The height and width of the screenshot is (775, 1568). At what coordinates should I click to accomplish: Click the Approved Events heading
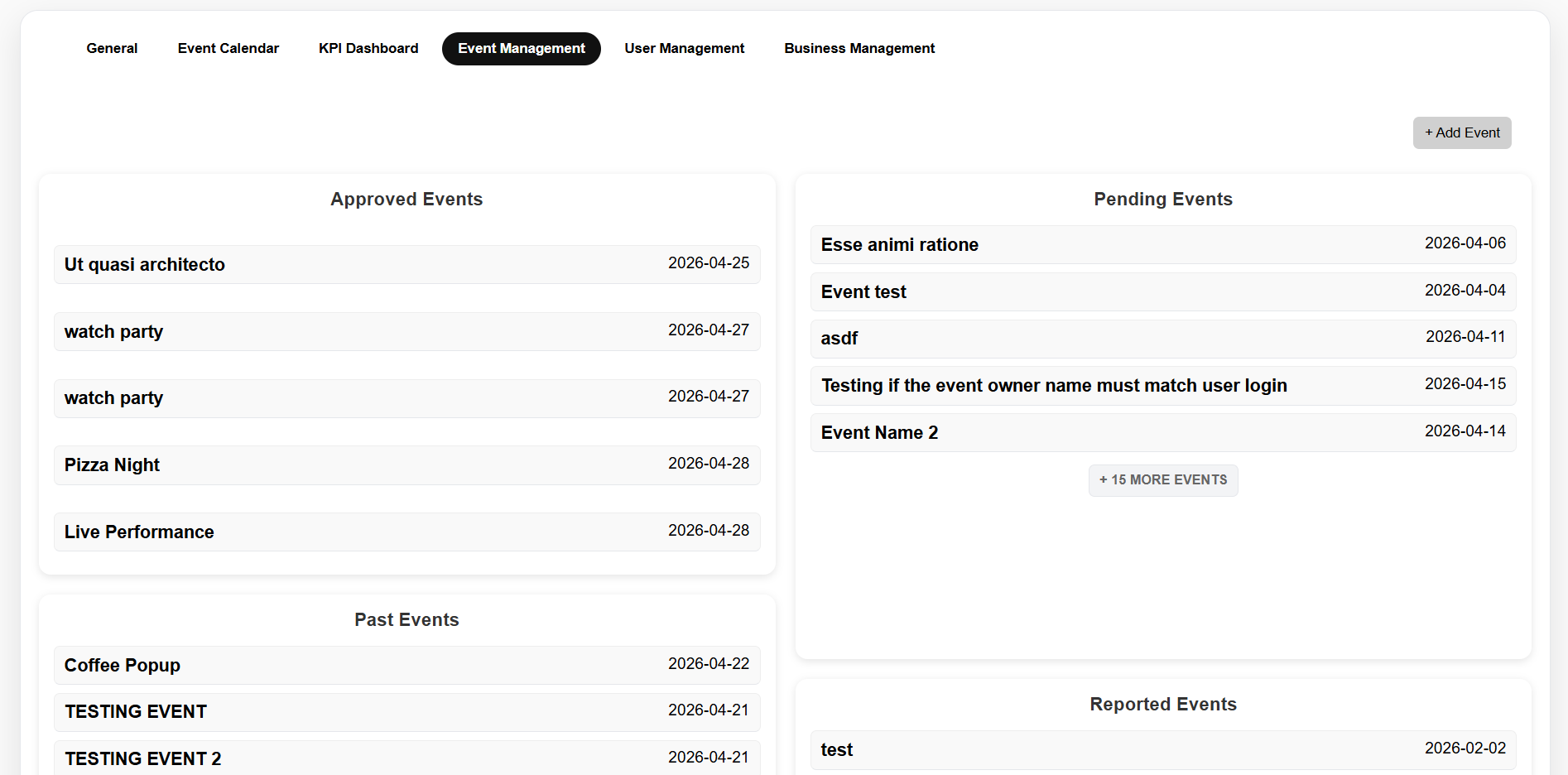click(x=406, y=200)
